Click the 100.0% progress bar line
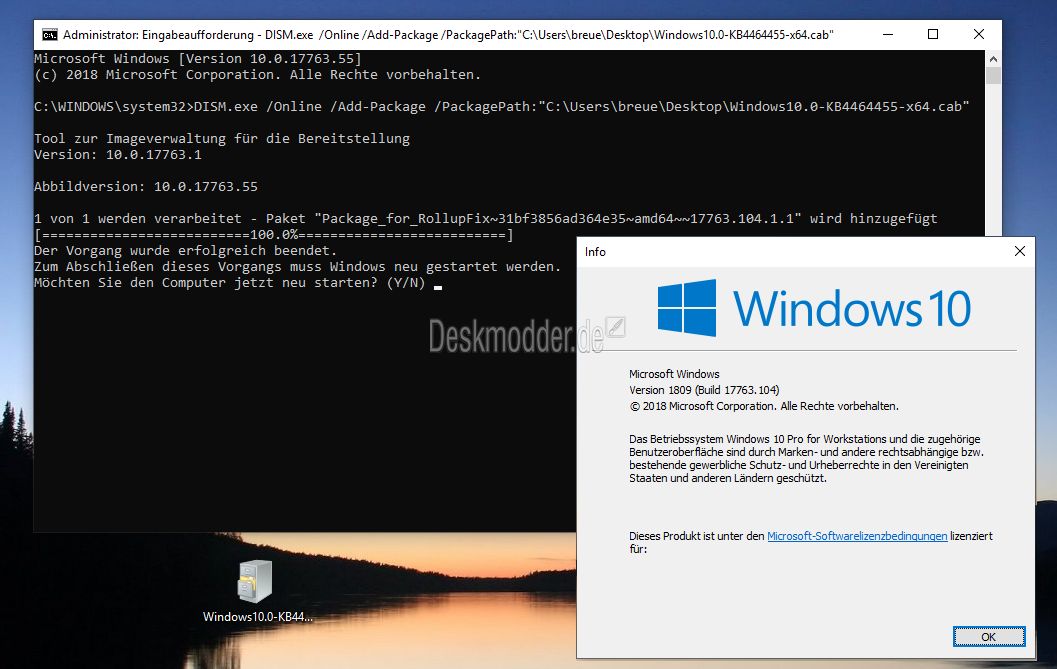Screen dimensions: 1057x669 pyautogui.click(x=274, y=235)
